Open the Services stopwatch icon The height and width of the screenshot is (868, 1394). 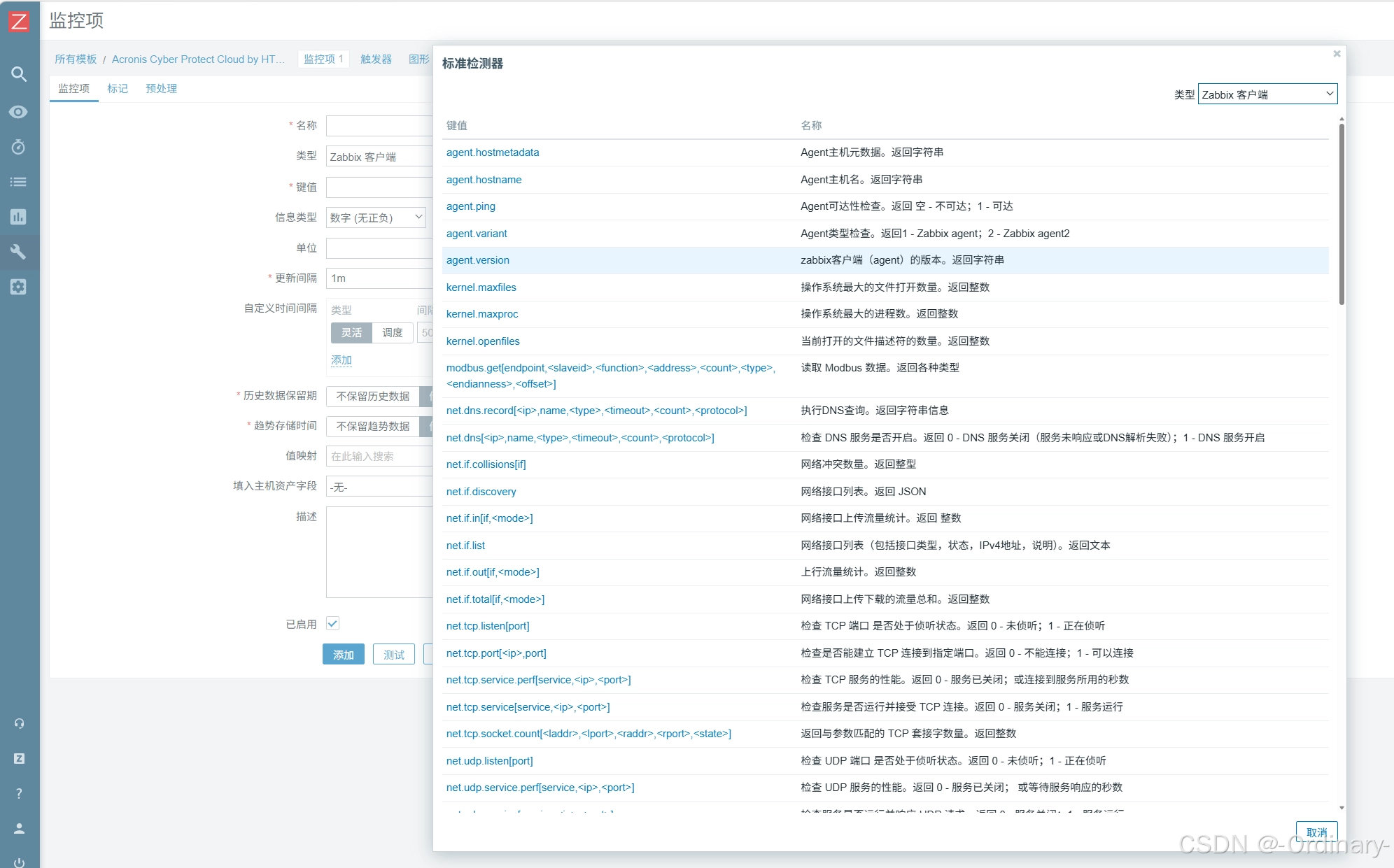pos(19,147)
